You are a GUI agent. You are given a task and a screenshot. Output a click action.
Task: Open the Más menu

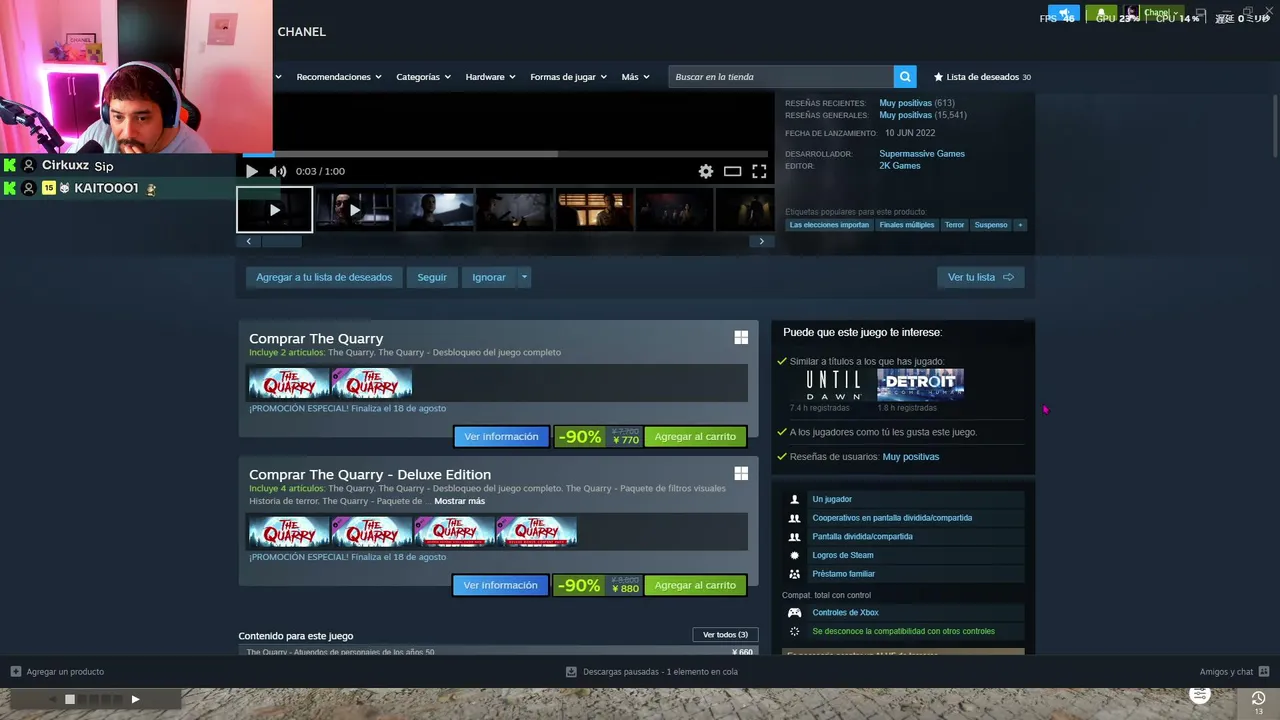pyautogui.click(x=635, y=77)
